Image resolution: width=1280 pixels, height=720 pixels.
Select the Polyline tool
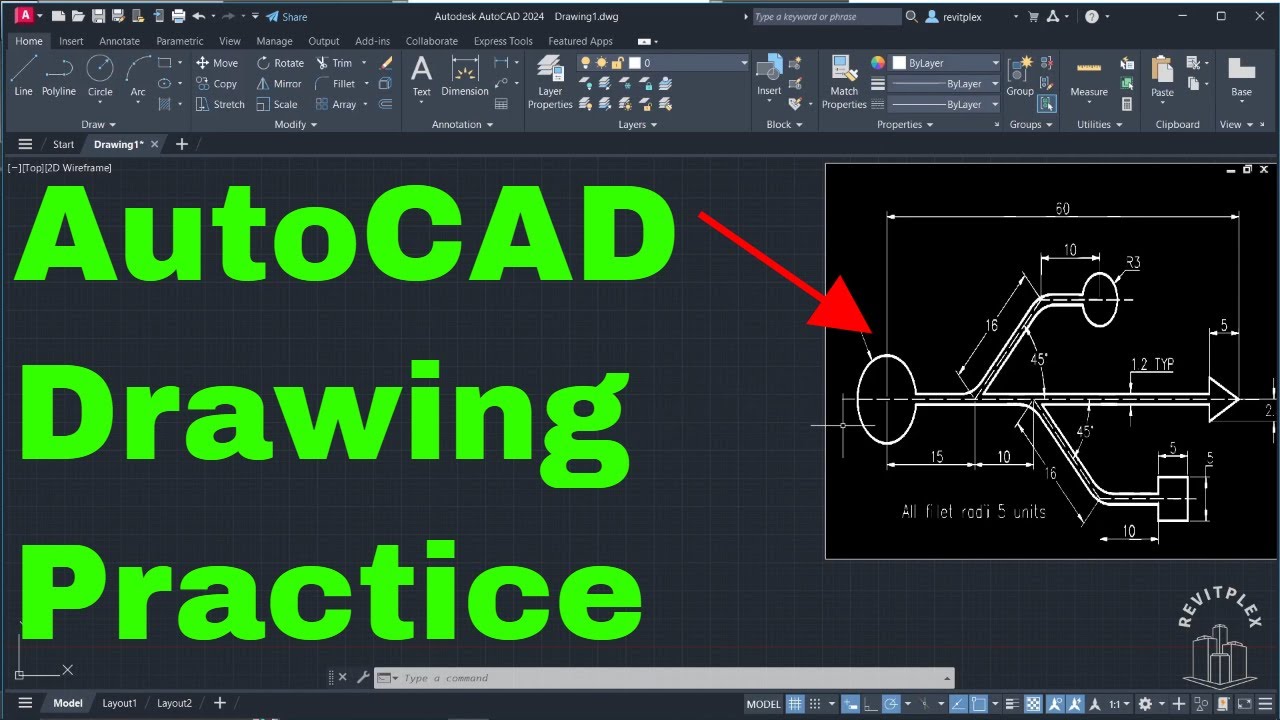pos(59,76)
